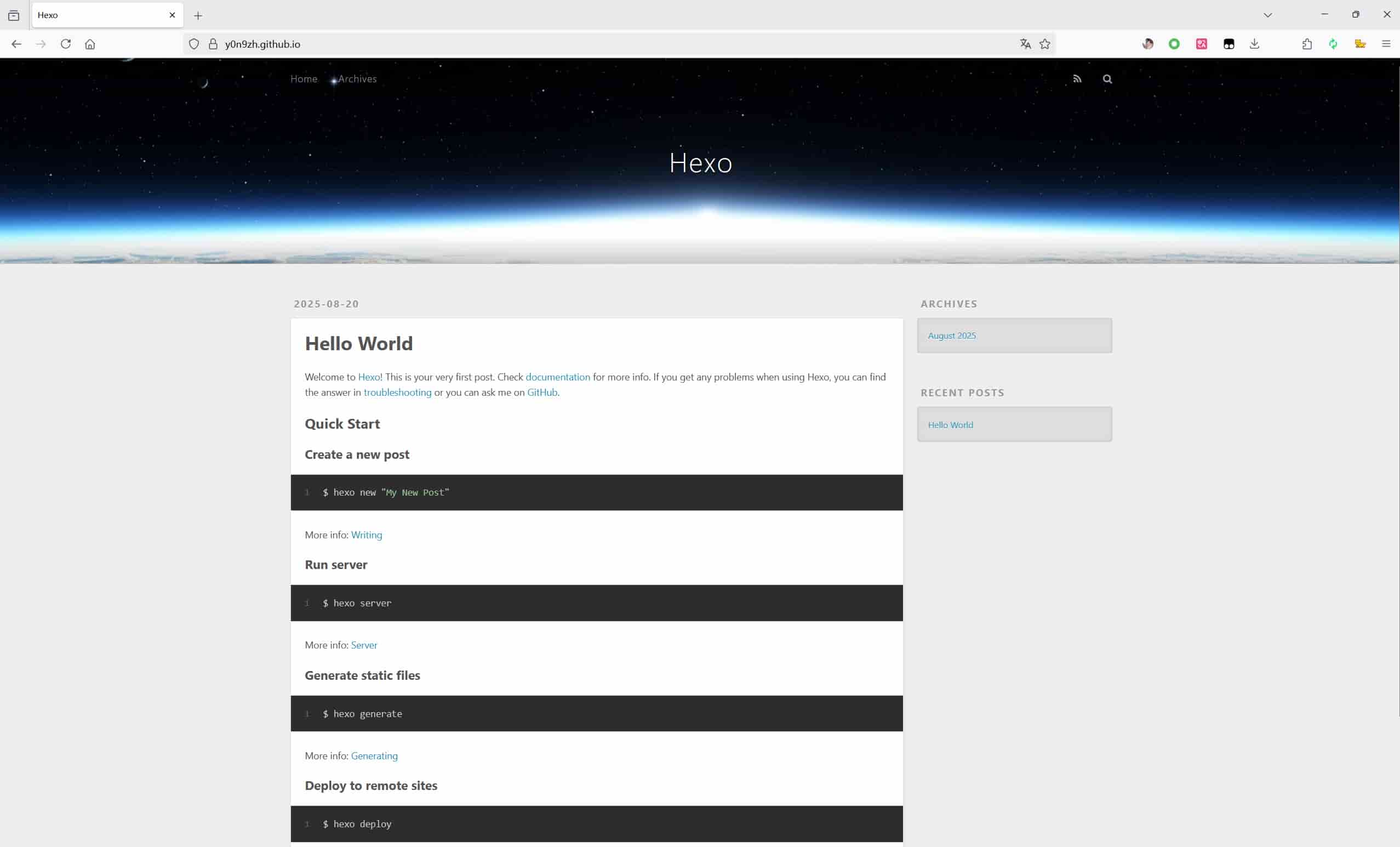Screen dimensions: 1400x847
Task: Open the black mask extension icon
Action: tap(1228, 44)
